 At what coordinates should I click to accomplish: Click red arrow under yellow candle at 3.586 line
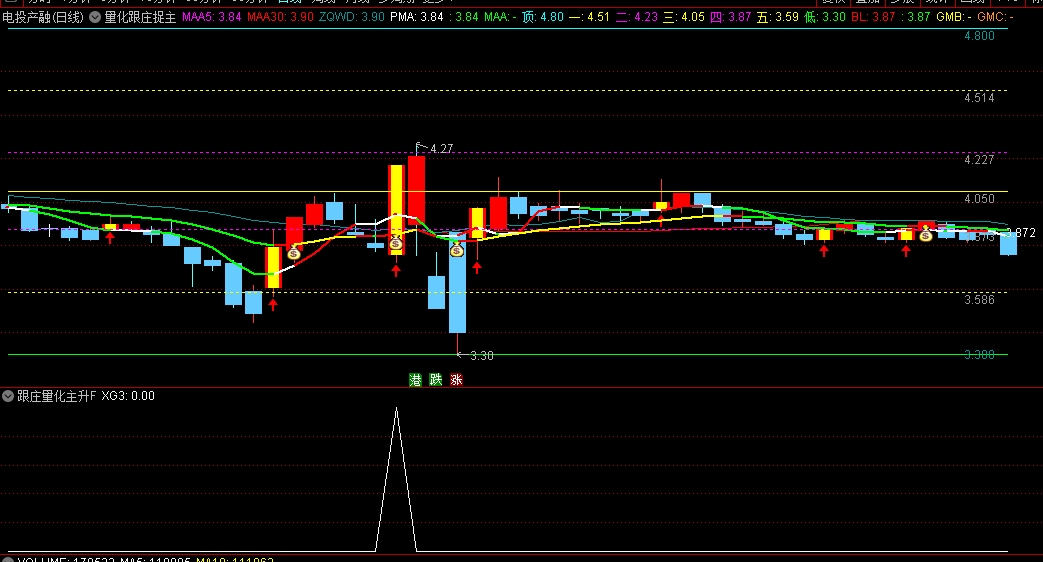pyautogui.click(x=273, y=304)
